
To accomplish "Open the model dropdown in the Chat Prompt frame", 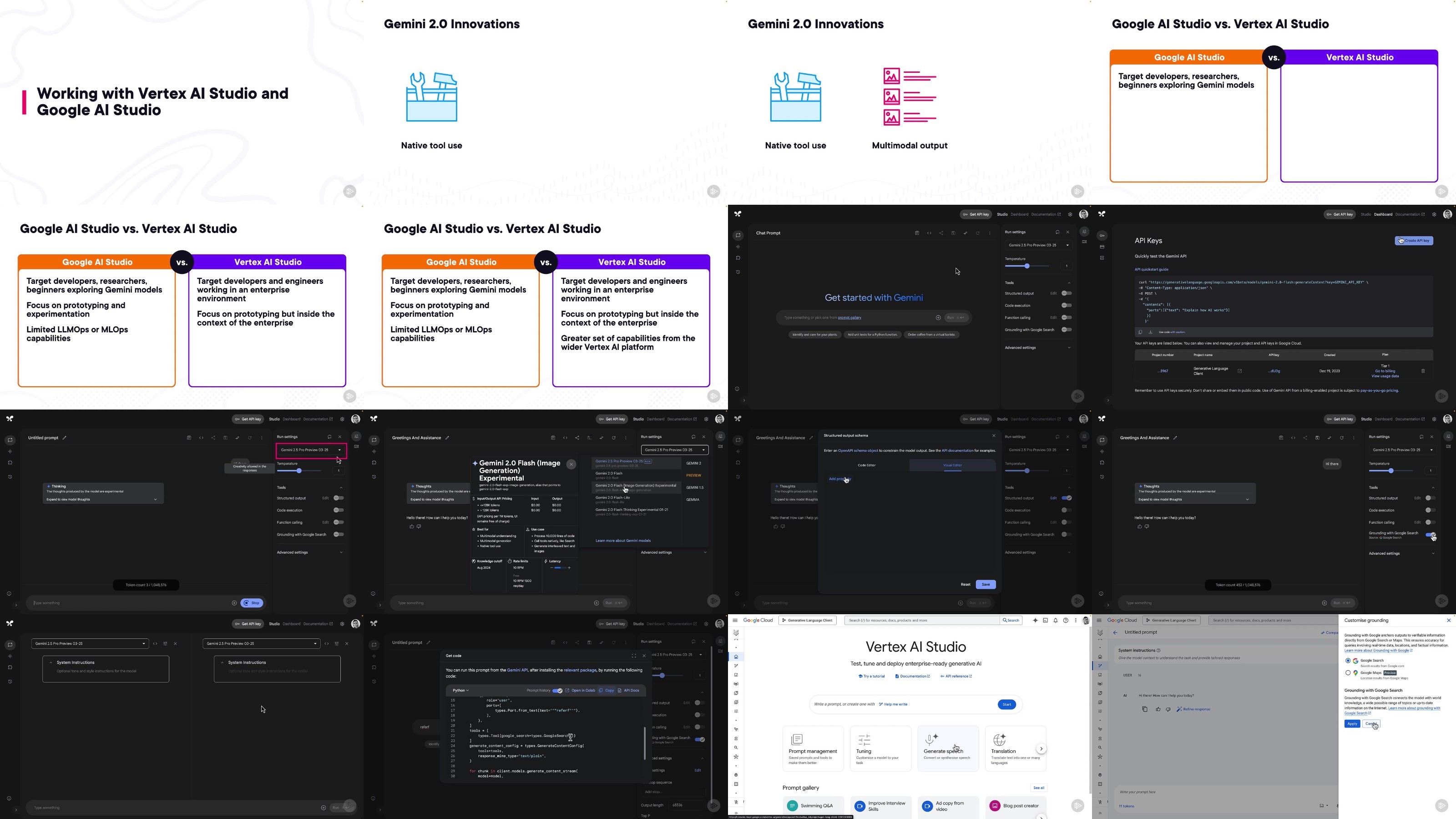I will click(1039, 245).
